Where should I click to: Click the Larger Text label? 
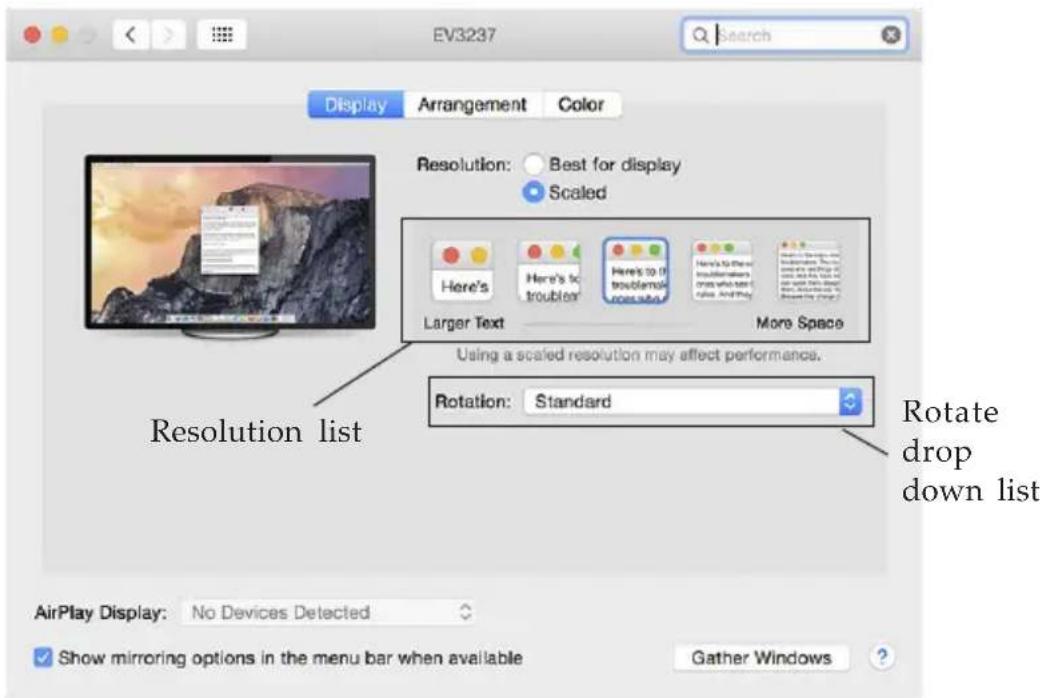464,323
